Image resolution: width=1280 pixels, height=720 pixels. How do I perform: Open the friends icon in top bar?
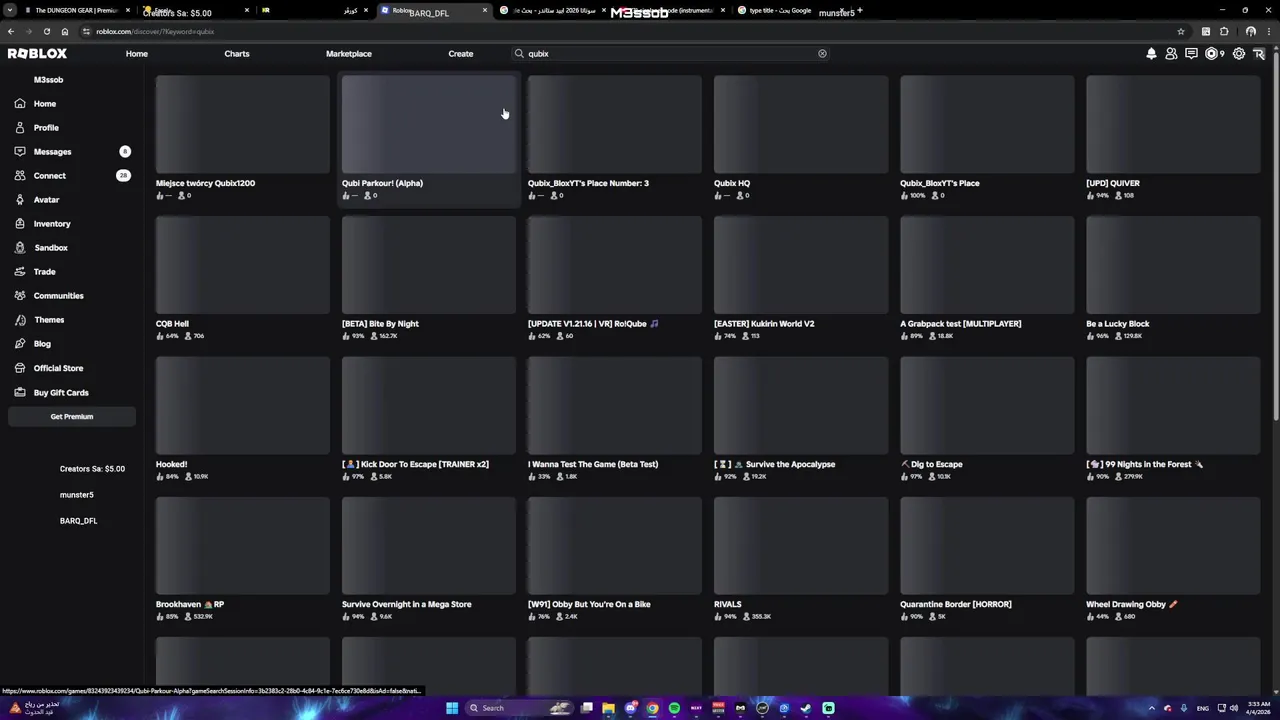pyautogui.click(x=1171, y=54)
